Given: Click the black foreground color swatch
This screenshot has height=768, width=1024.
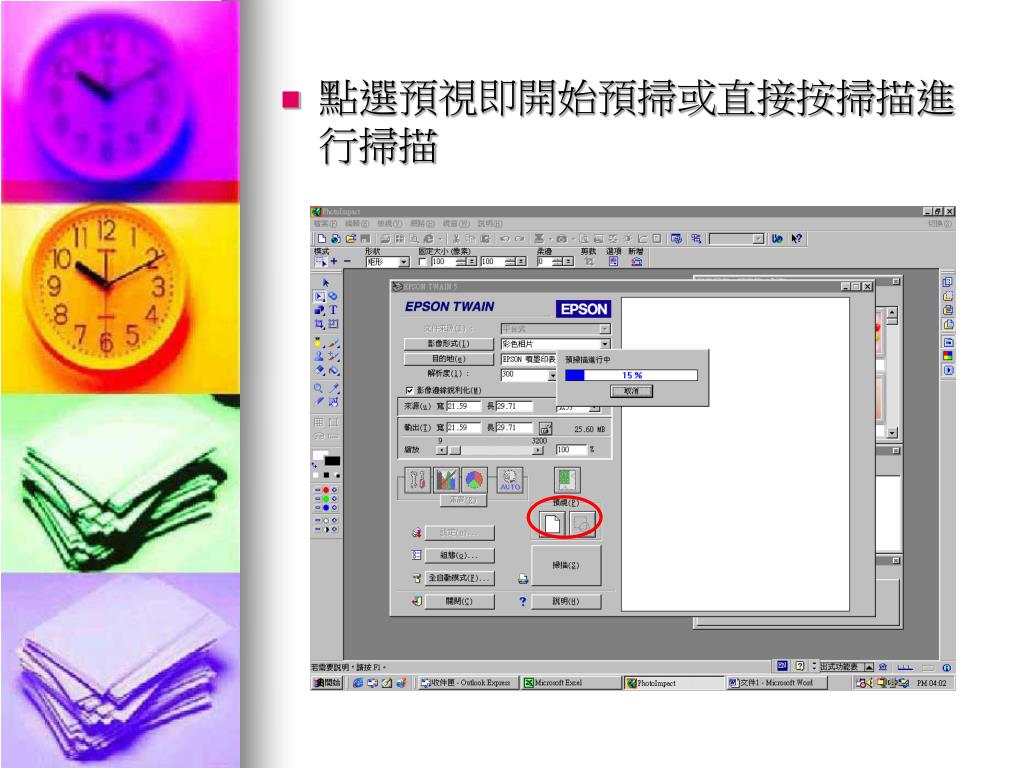Looking at the screenshot, I should [x=332, y=461].
